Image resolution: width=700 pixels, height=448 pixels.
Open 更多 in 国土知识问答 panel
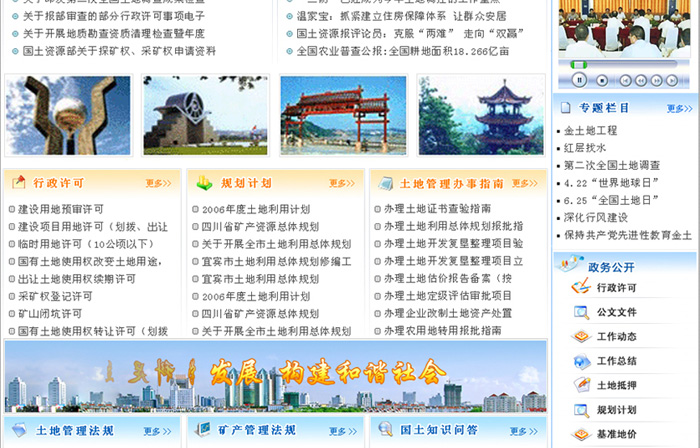pos(524,431)
